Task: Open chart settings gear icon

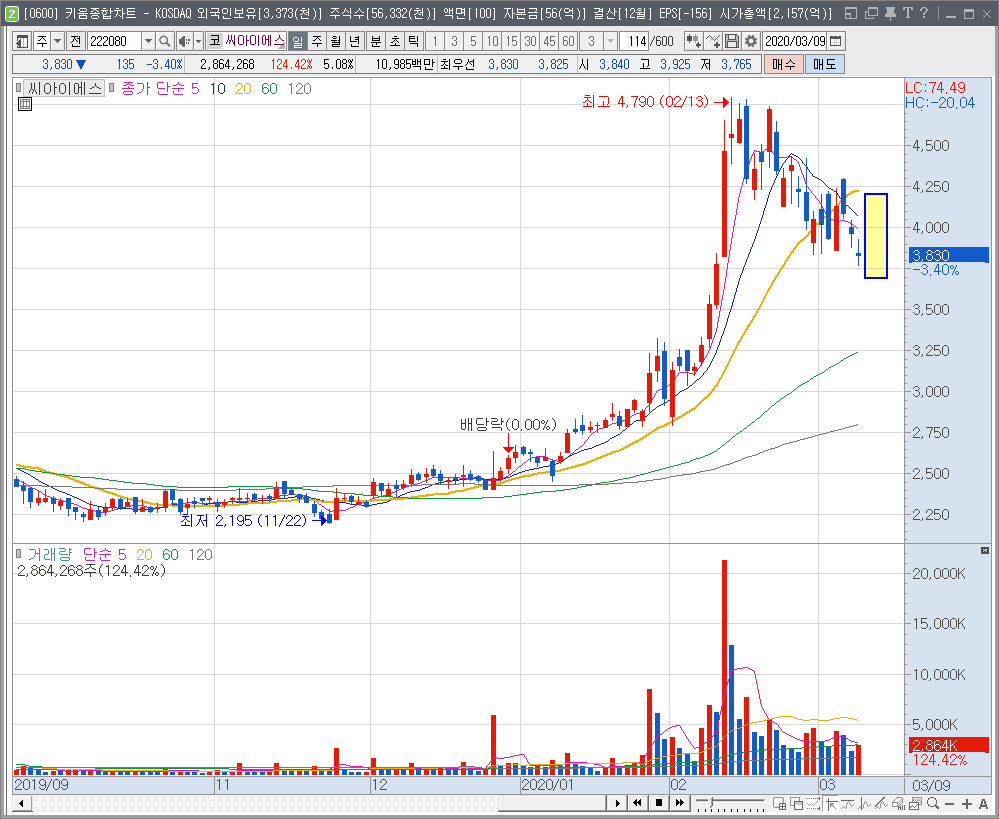Action: 751,41
